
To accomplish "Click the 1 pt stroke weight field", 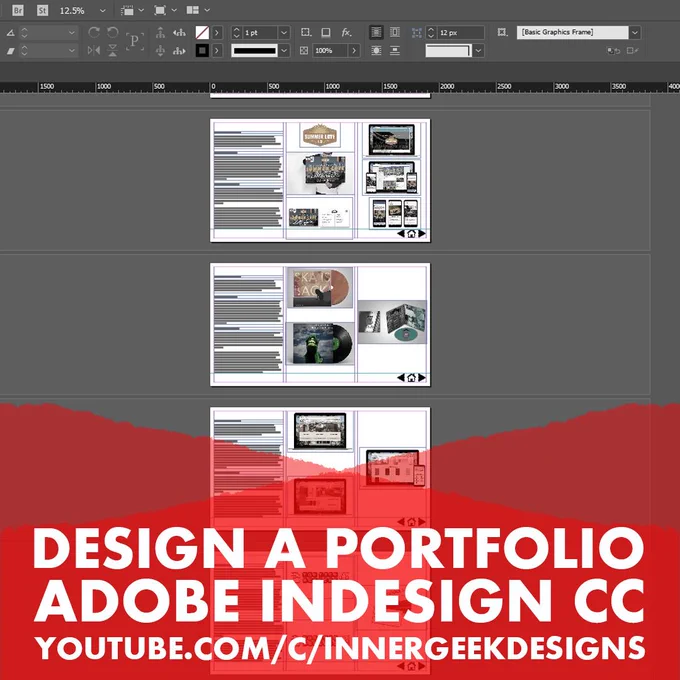I will (x=259, y=33).
